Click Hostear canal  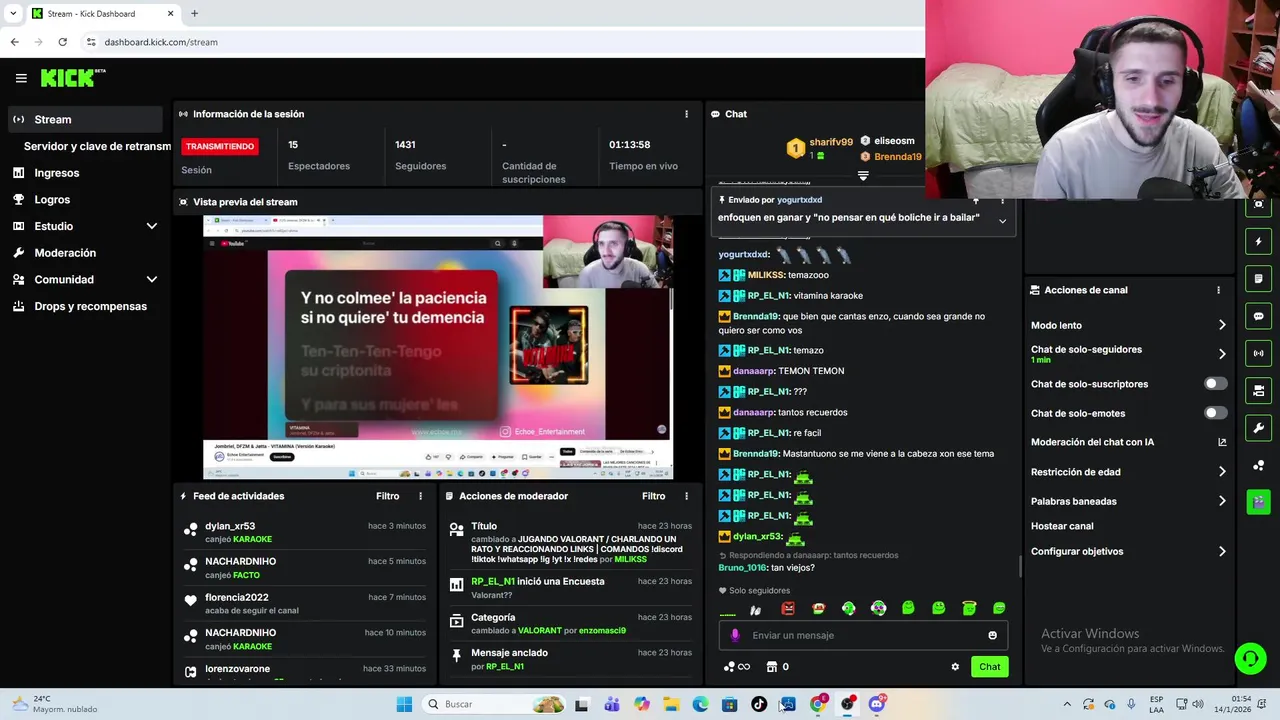[1062, 526]
